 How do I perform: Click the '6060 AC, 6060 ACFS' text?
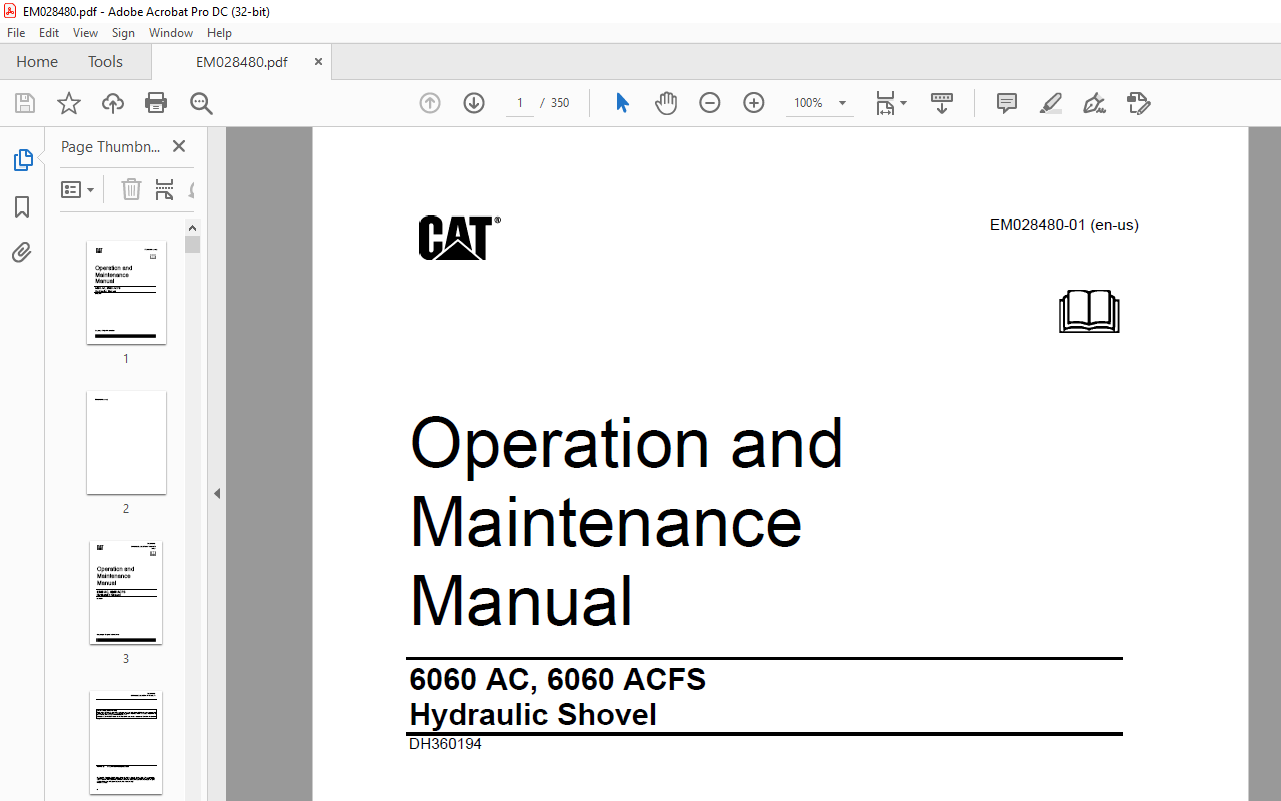click(x=558, y=680)
